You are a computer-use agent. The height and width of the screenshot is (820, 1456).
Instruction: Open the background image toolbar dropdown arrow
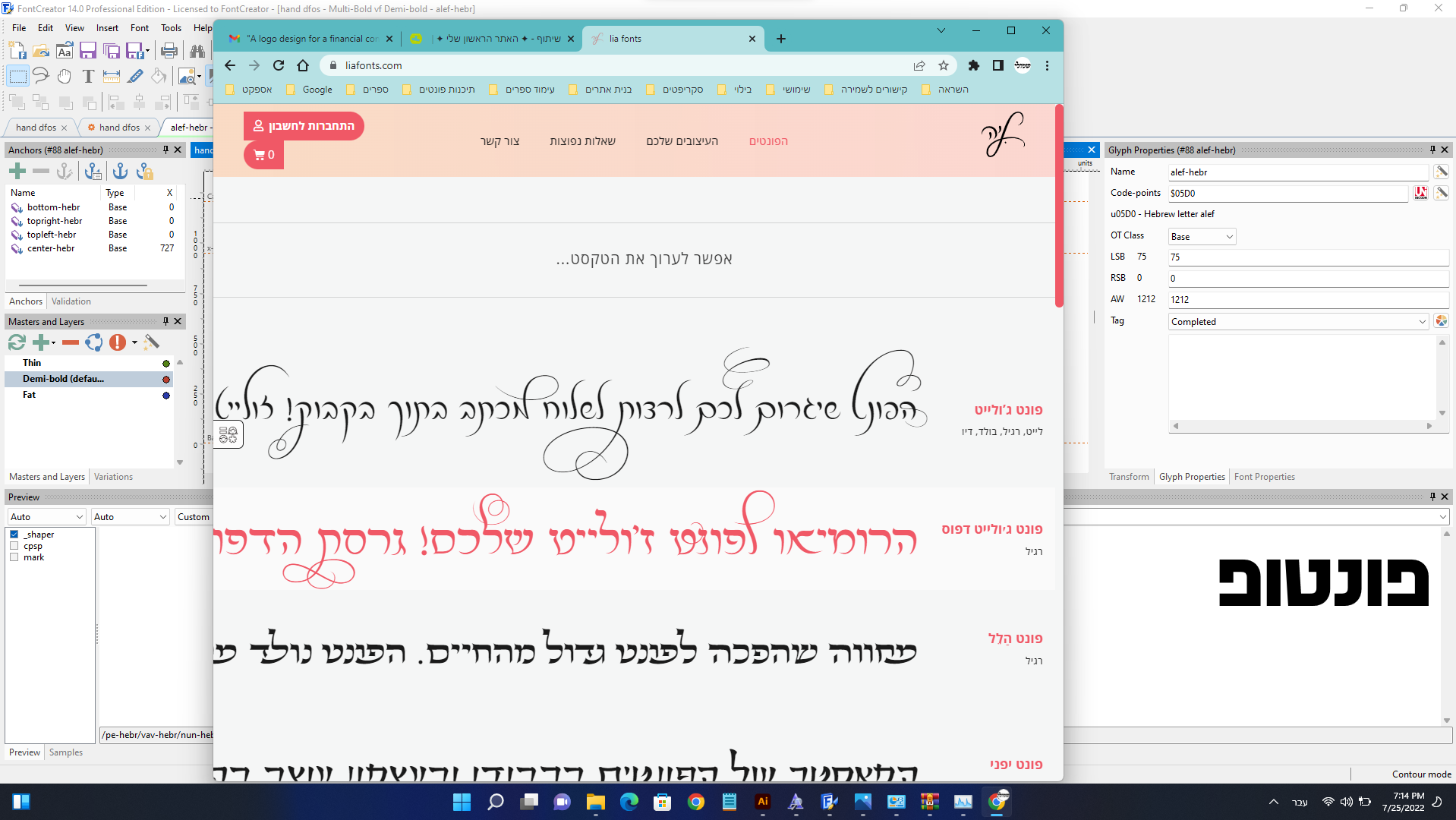point(199,76)
